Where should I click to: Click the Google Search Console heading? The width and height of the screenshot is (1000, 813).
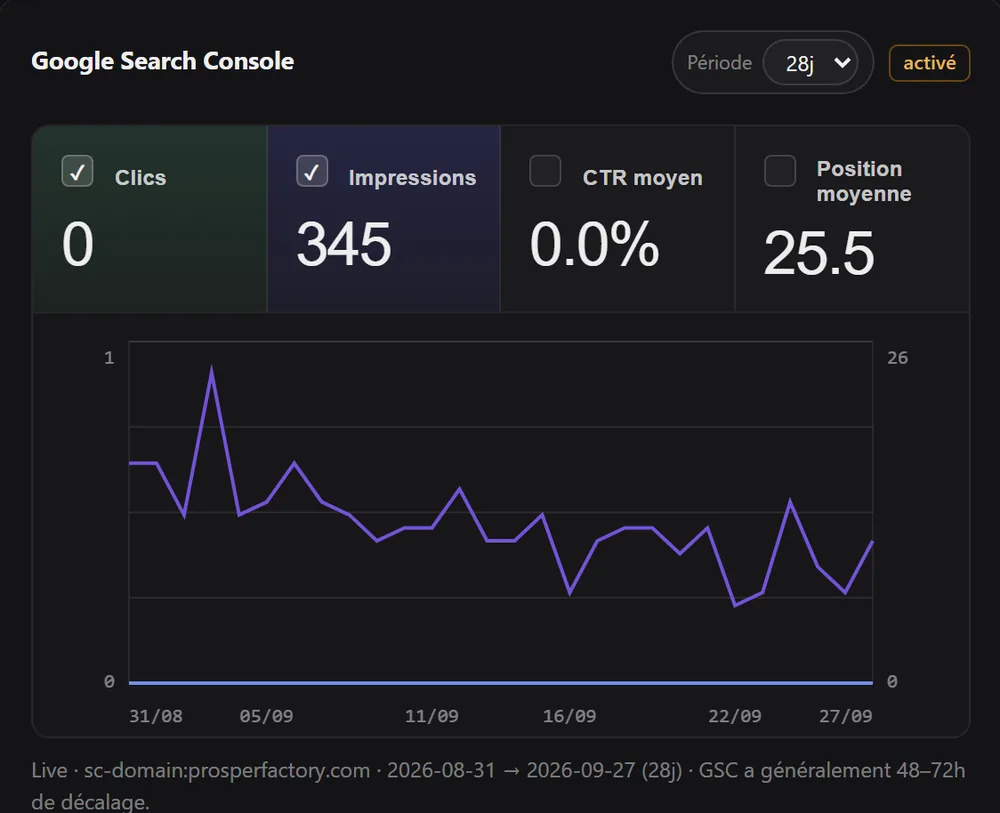[163, 61]
